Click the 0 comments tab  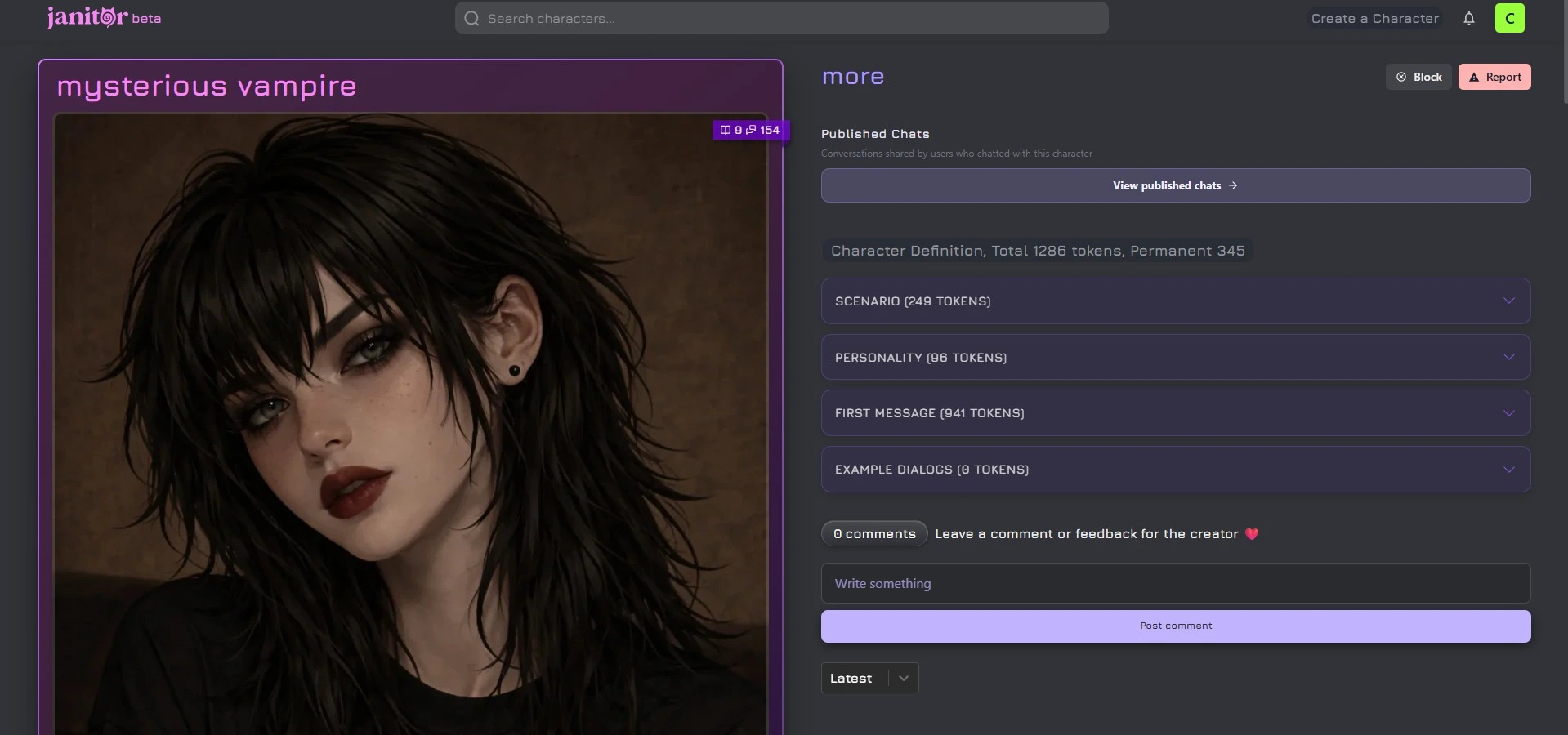click(873, 533)
